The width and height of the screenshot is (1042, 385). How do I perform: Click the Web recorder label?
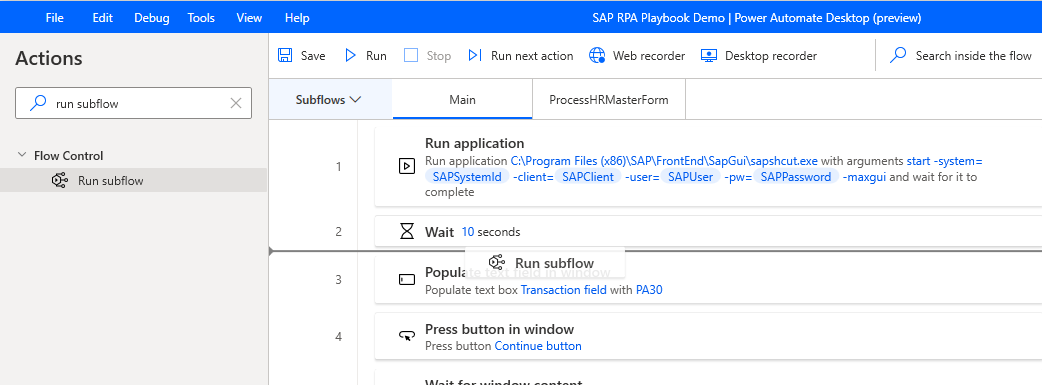click(649, 56)
